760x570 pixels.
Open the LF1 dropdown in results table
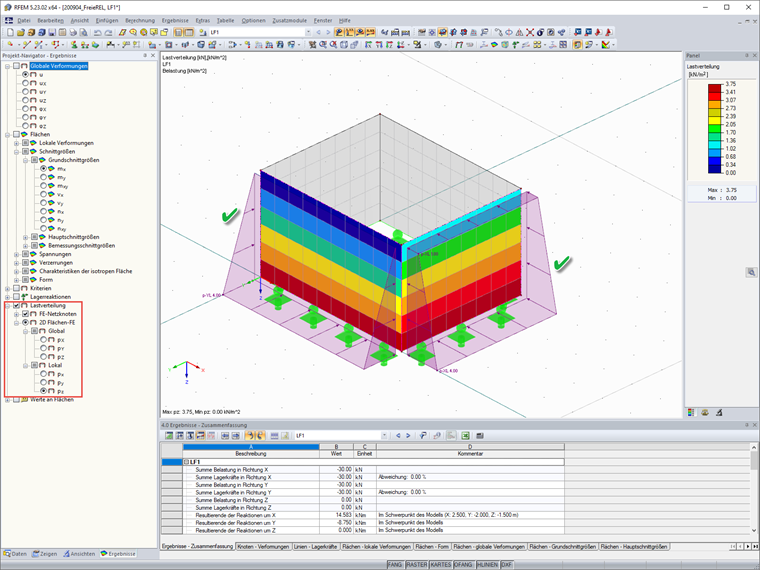[384, 435]
